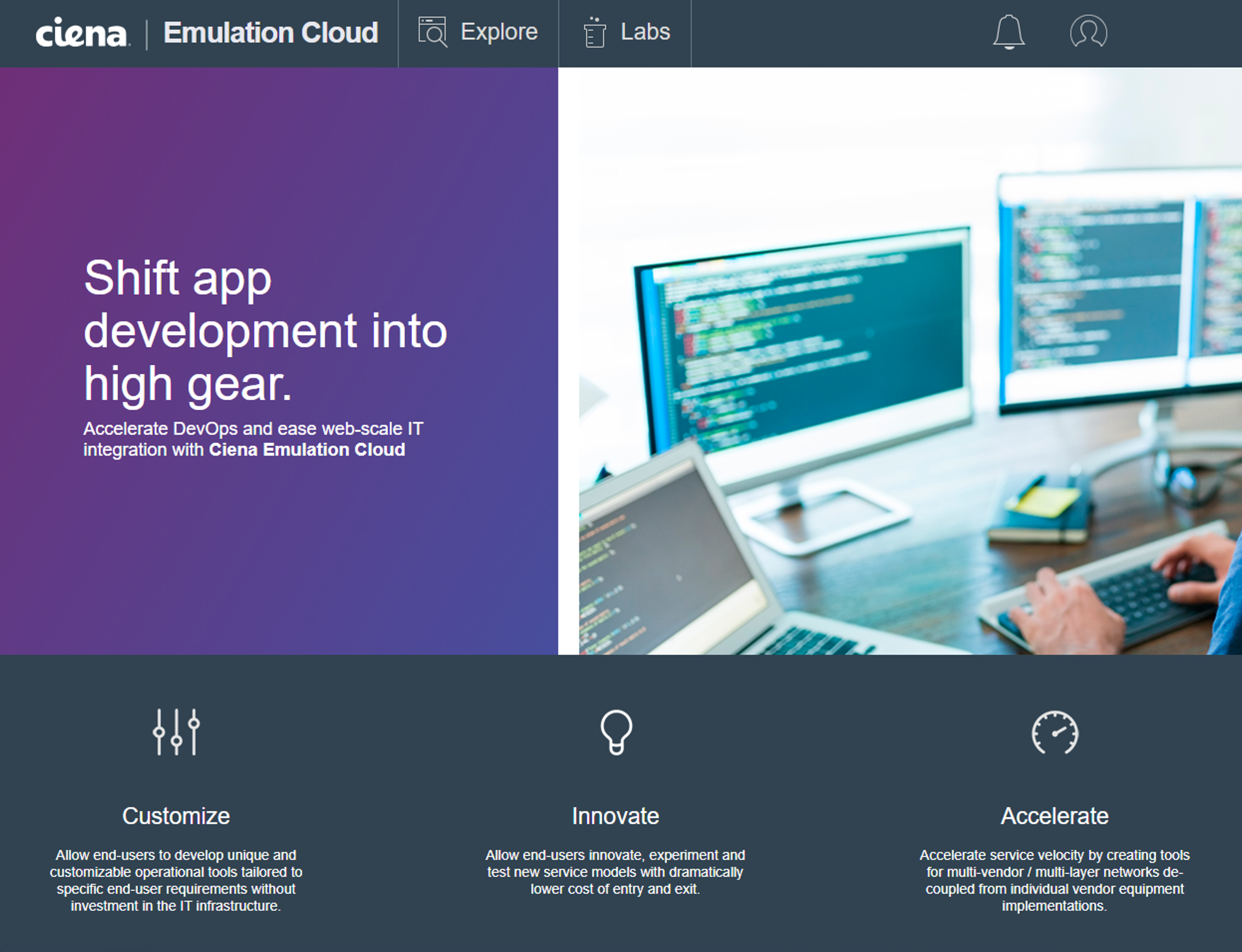This screenshot has height=952, width=1242.
Task: Click the Customize sliders icon
Action: pyautogui.click(x=176, y=732)
